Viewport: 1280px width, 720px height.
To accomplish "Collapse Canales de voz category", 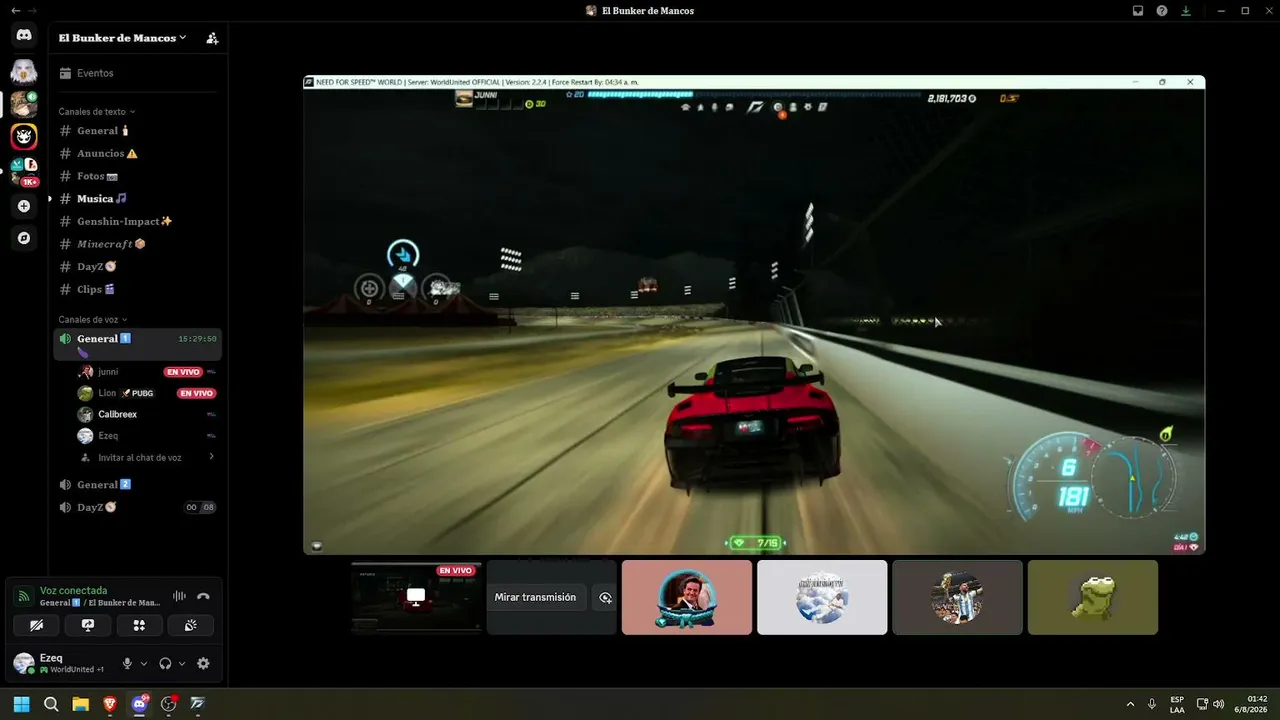I will click(93, 319).
